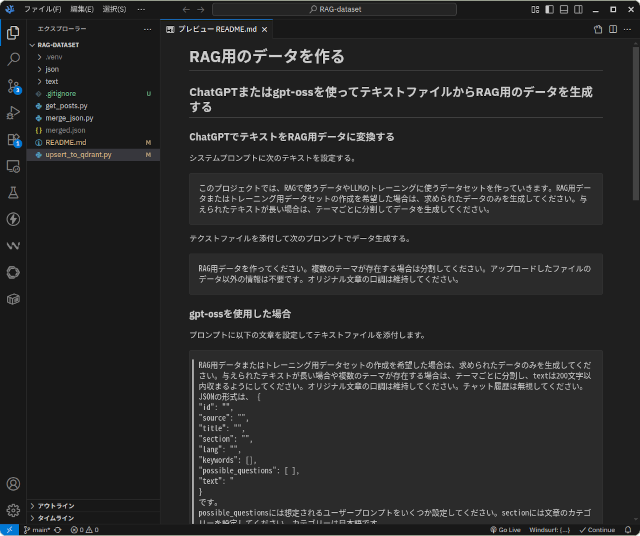Open errors and warnings status indicator

click(x=84, y=530)
